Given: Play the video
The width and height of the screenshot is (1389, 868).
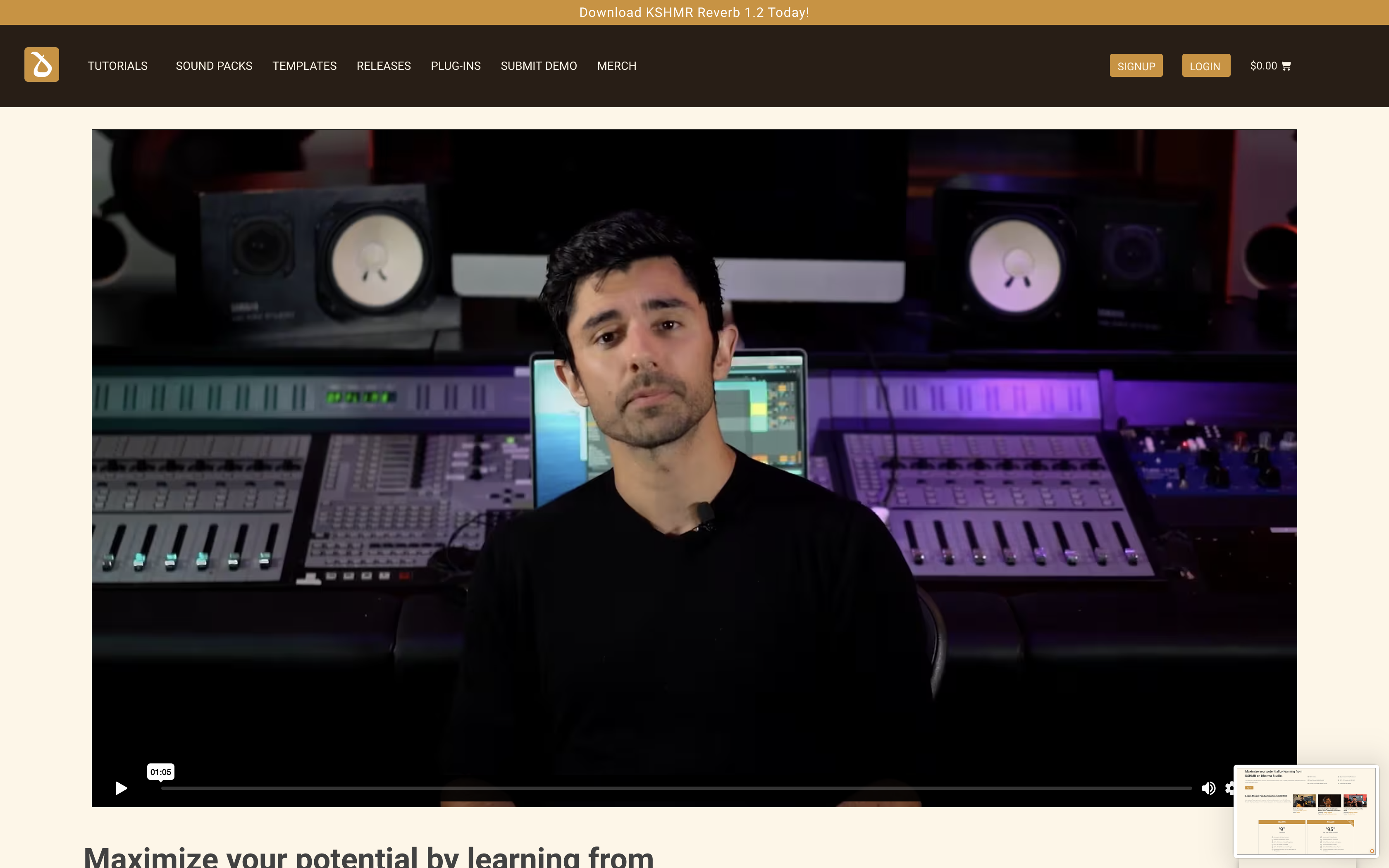Looking at the screenshot, I should pos(121,788).
